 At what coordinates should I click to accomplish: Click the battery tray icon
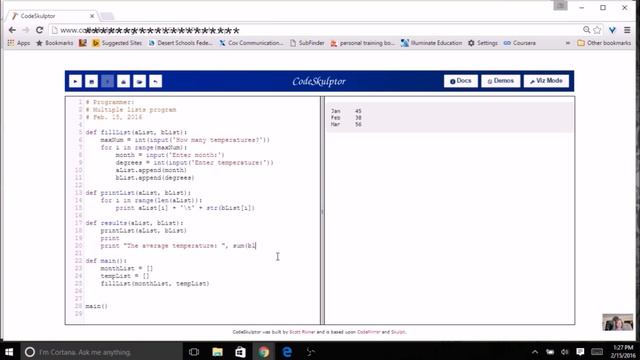(x=550, y=352)
